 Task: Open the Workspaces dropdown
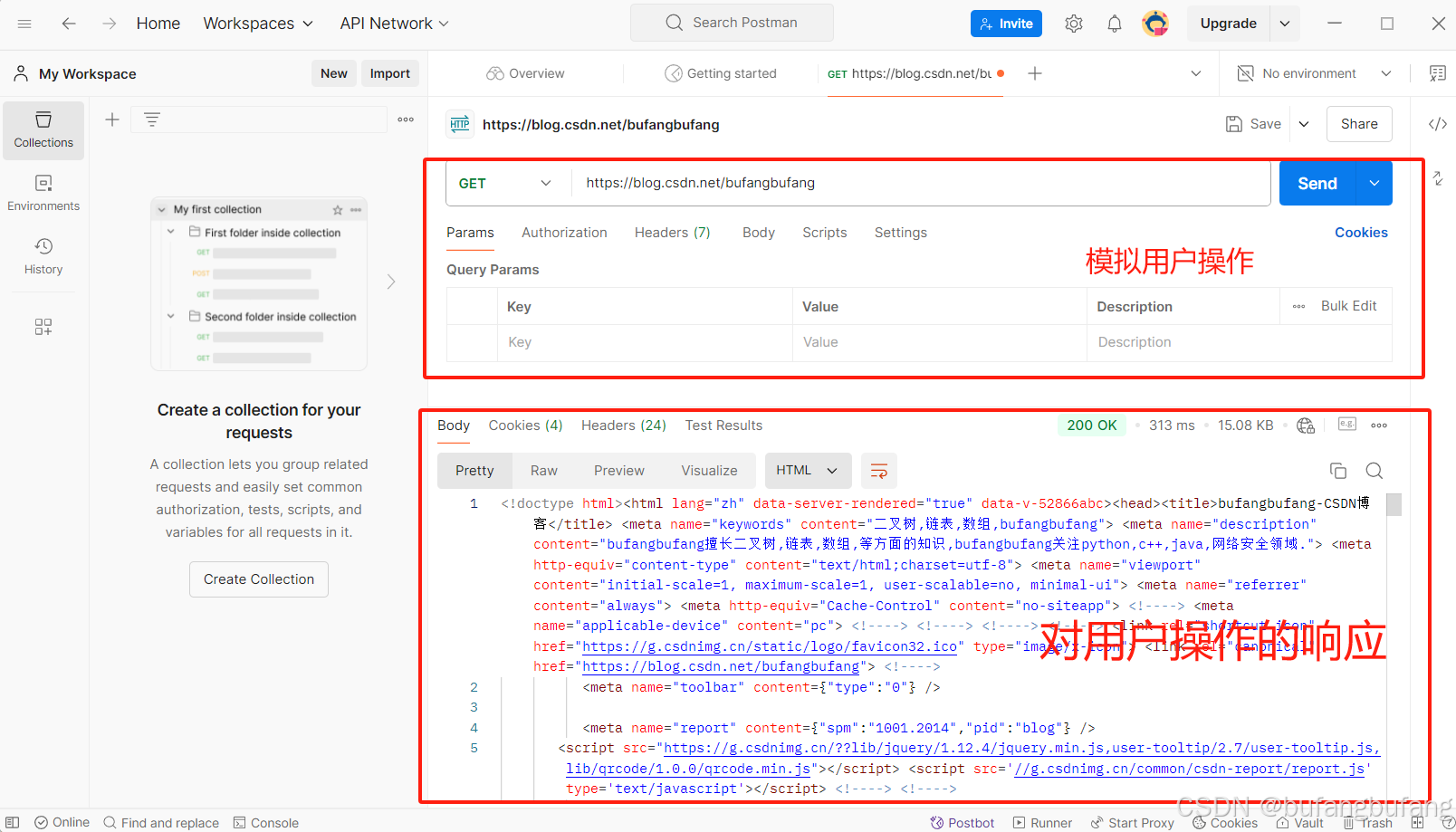(258, 24)
